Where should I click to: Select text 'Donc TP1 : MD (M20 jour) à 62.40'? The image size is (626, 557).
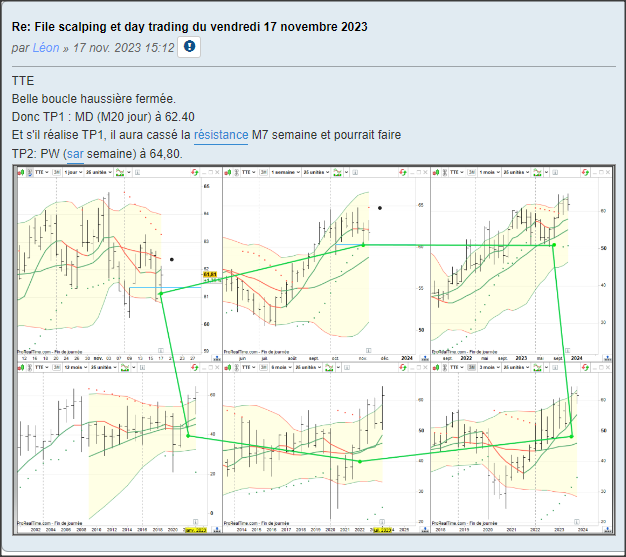click(x=103, y=117)
